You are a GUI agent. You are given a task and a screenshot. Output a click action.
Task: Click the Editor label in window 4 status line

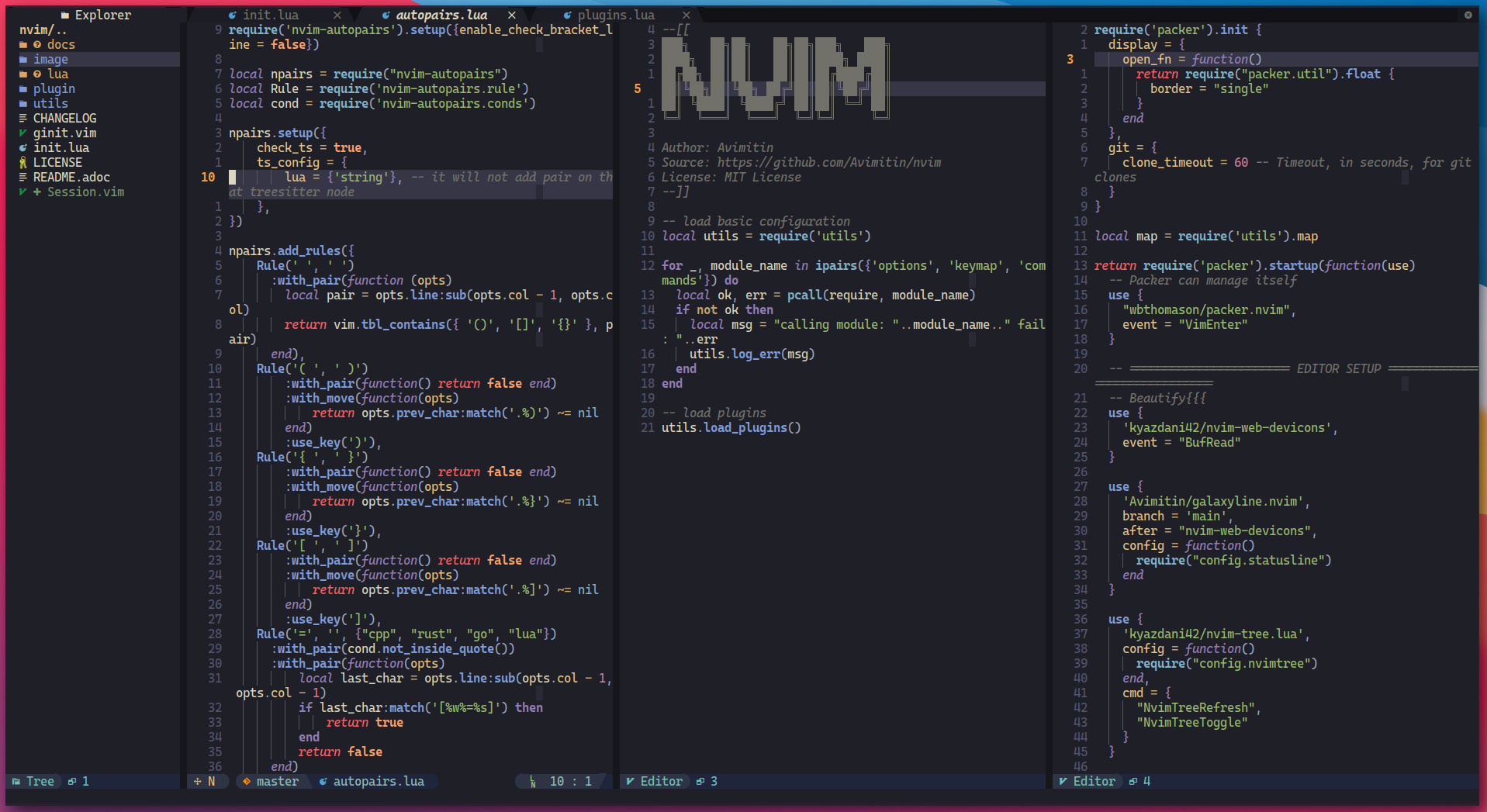1095,782
